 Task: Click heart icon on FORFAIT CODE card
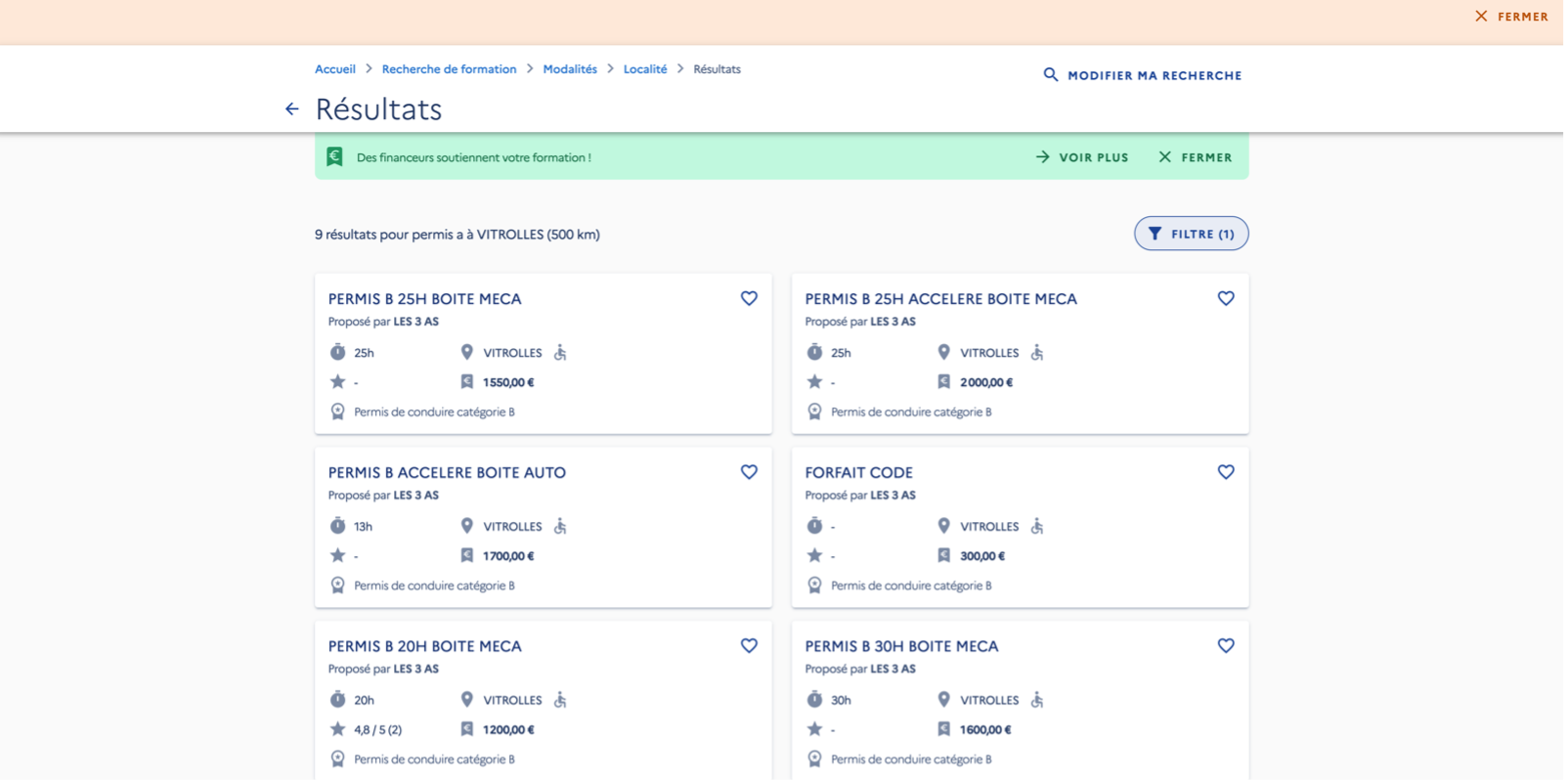pyautogui.click(x=1226, y=472)
